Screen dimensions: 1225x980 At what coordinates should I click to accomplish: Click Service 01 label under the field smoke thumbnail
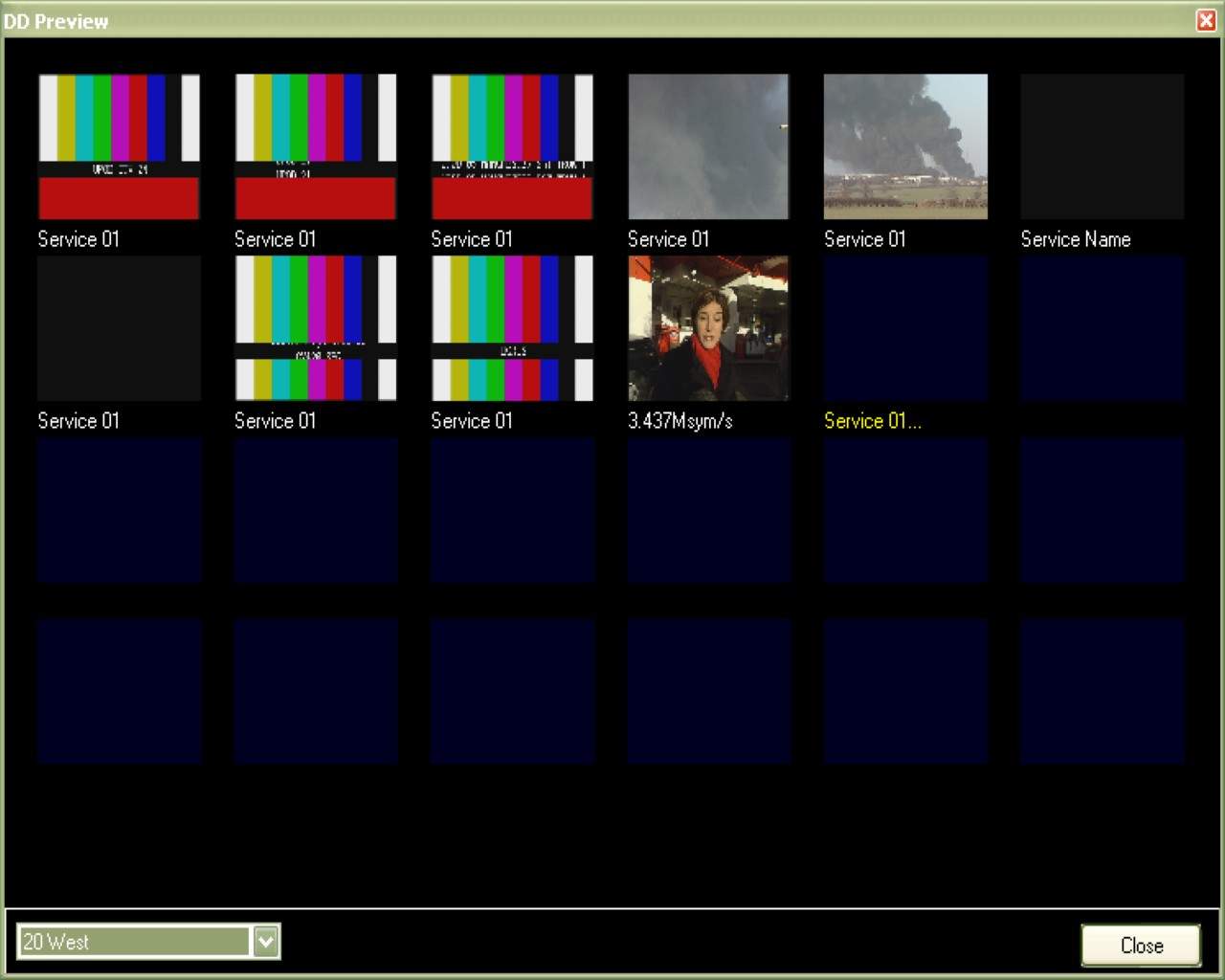click(x=864, y=239)
